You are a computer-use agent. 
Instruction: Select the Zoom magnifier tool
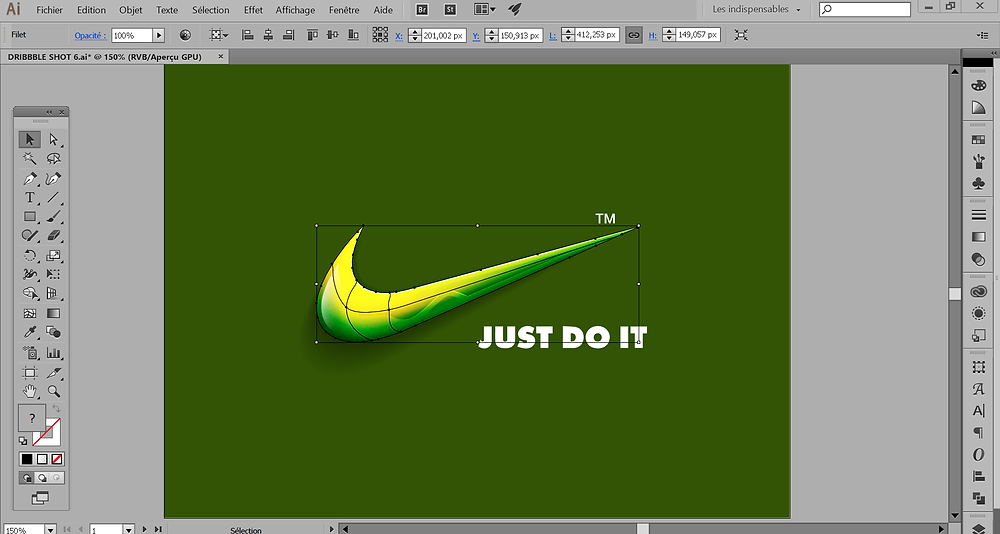[x=54, y=391]
